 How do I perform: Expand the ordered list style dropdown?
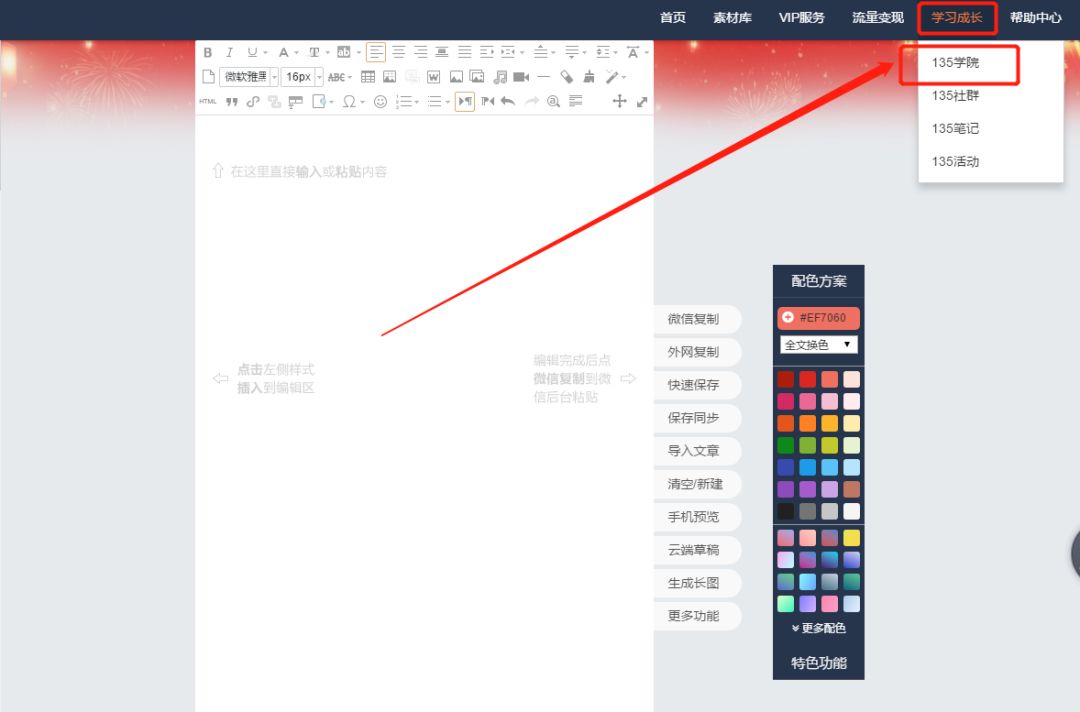point(417,103)
